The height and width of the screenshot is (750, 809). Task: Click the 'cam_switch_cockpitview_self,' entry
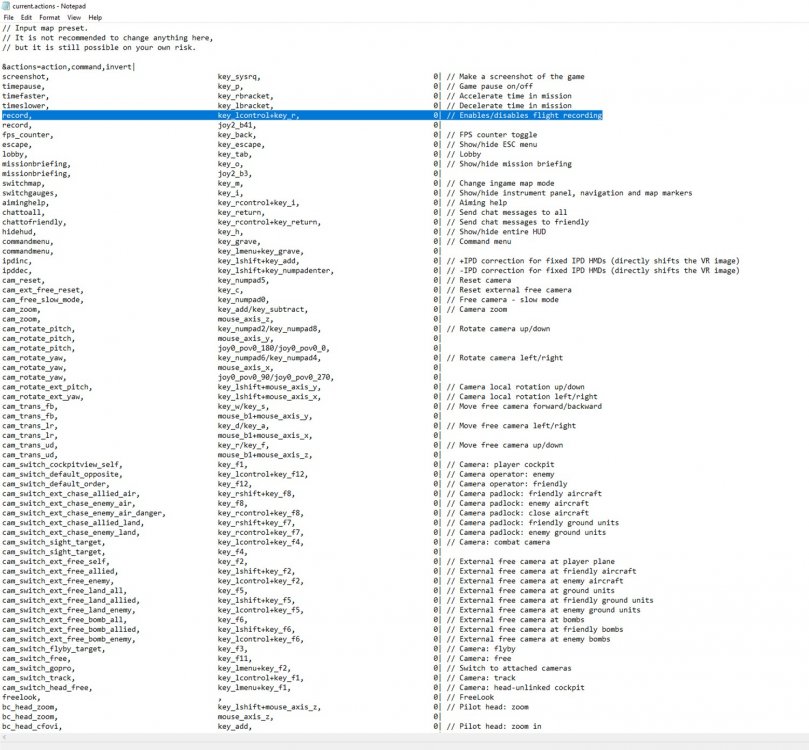click(62, 465)
